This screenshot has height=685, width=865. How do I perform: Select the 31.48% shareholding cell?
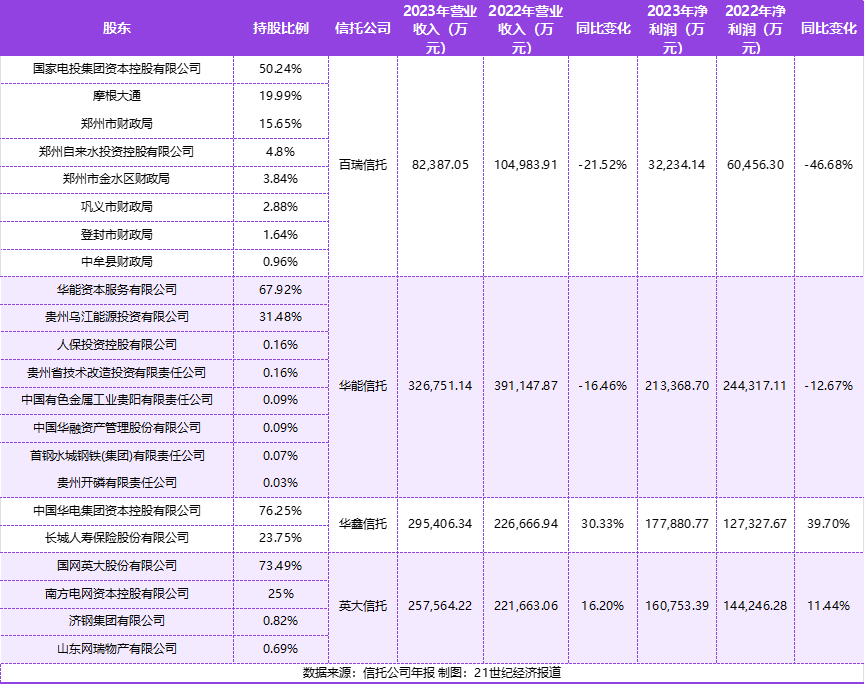tap(280, 317)
